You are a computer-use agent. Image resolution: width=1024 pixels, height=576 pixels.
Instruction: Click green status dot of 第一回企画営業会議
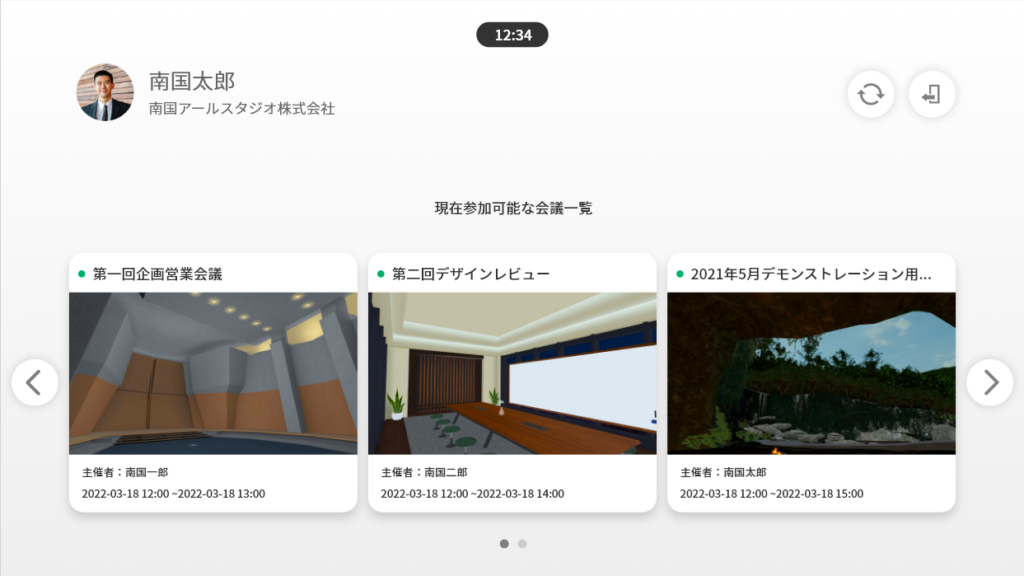(82, 274)
